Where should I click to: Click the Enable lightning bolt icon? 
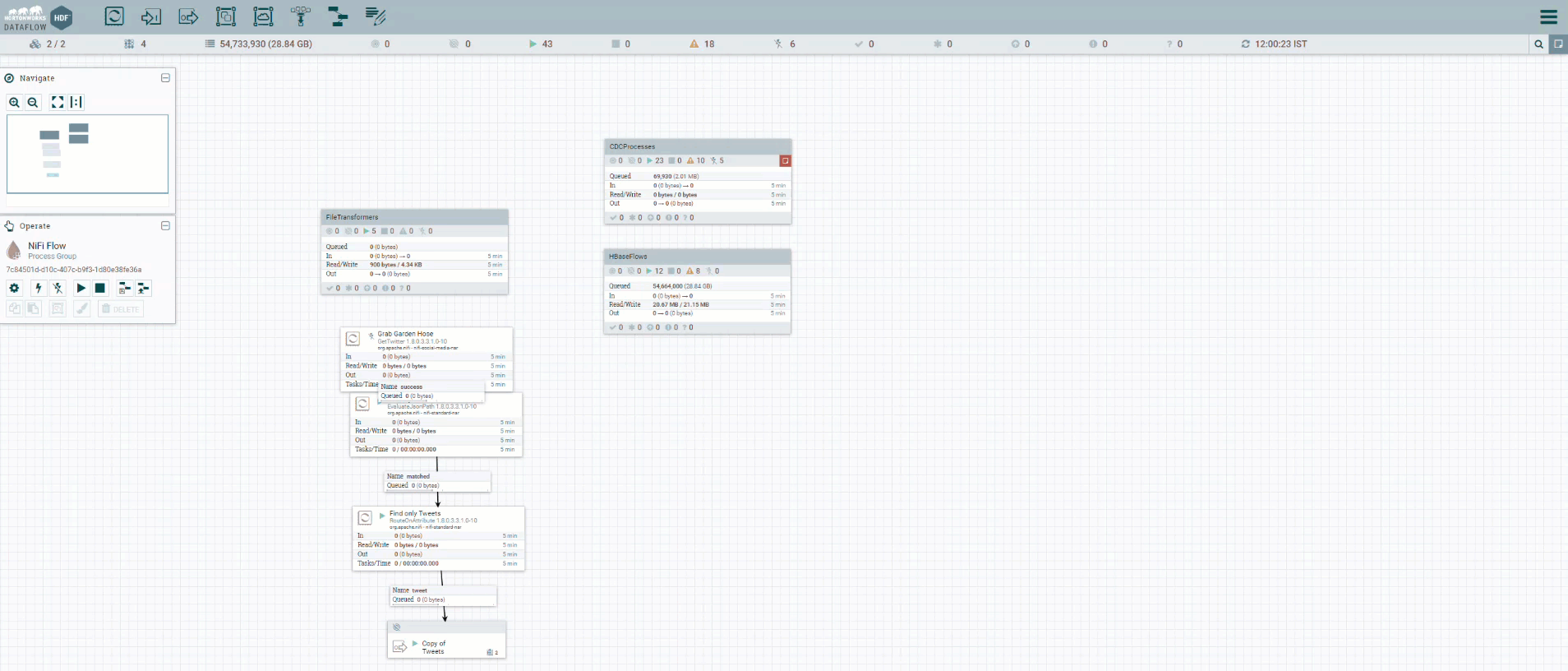pyautogui.click(x=38, y=288)
